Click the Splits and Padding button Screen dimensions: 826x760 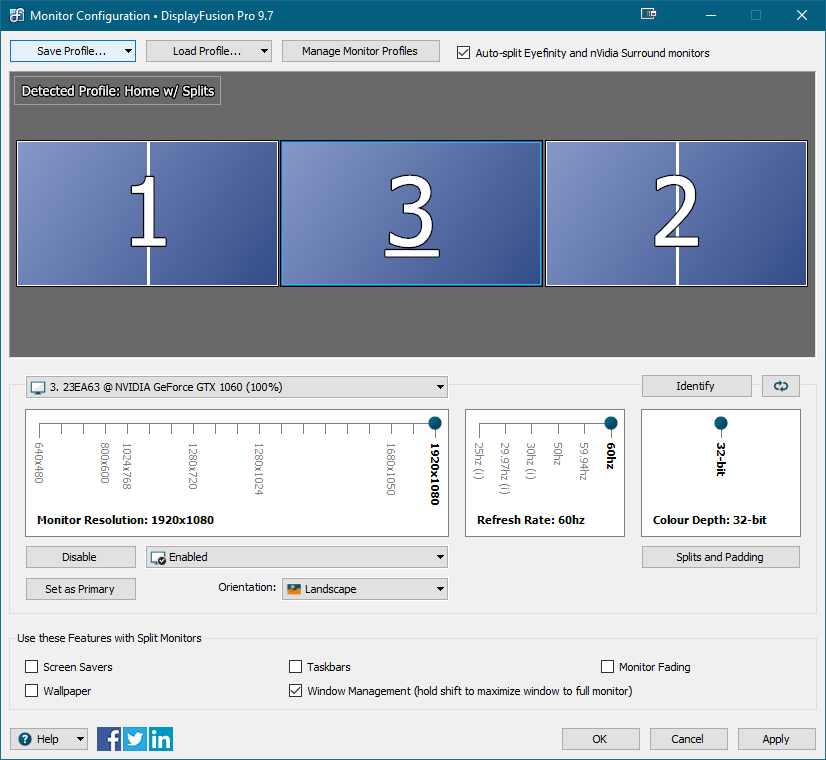click(720, 557)
